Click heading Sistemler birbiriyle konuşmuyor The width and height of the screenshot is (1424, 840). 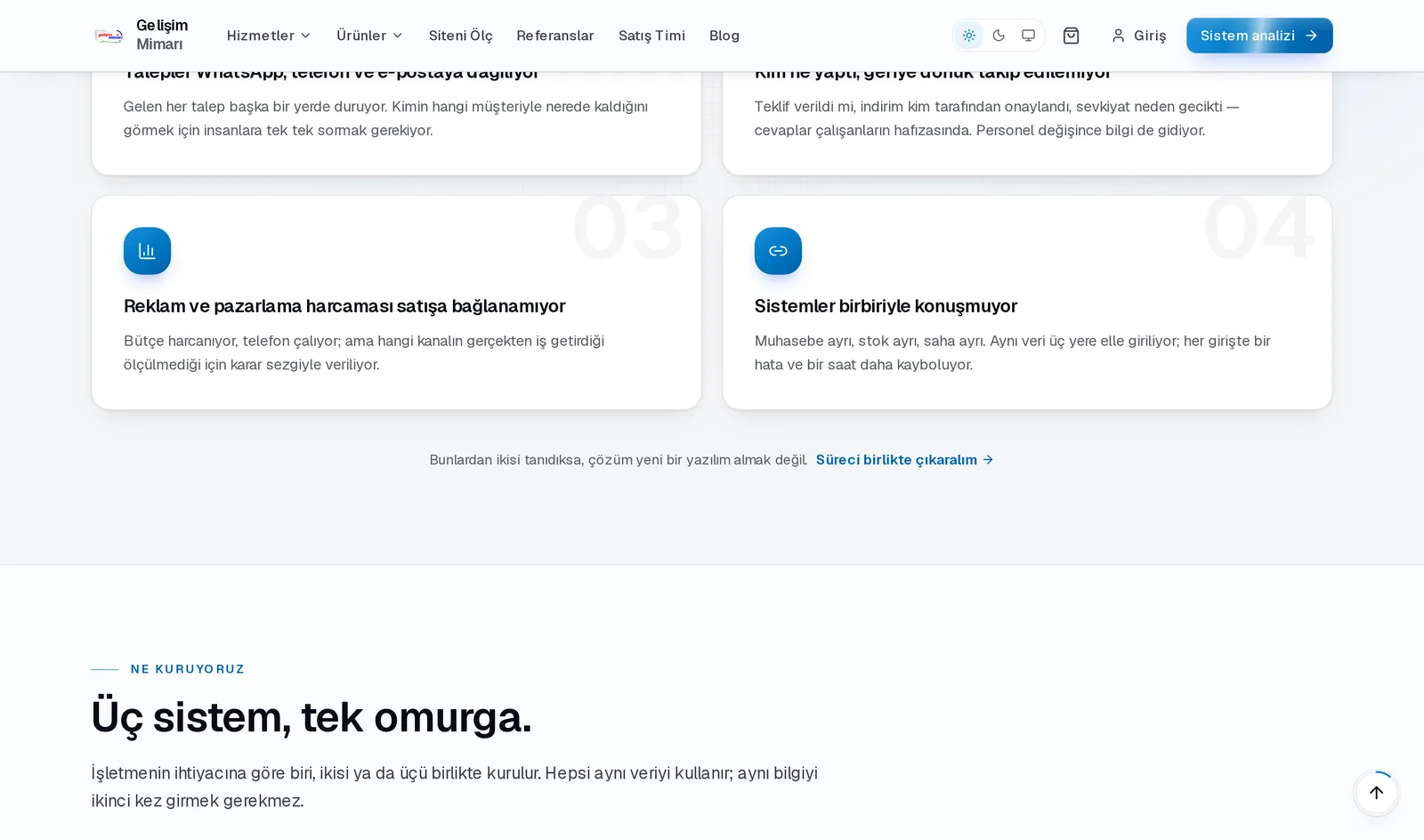pos(886,306)
